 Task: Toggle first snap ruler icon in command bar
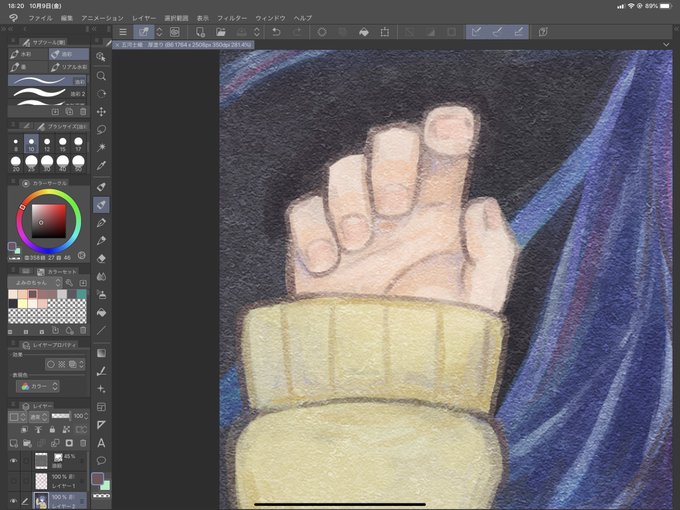[477, 32]
